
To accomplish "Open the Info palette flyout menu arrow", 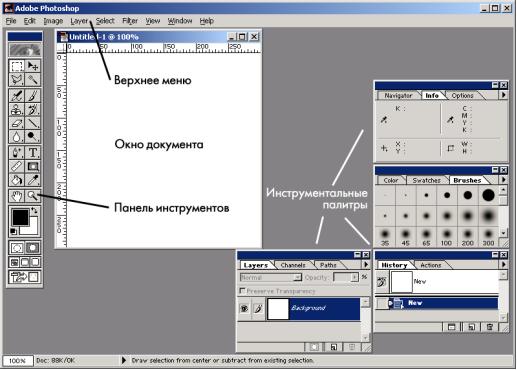I will 503,95.
